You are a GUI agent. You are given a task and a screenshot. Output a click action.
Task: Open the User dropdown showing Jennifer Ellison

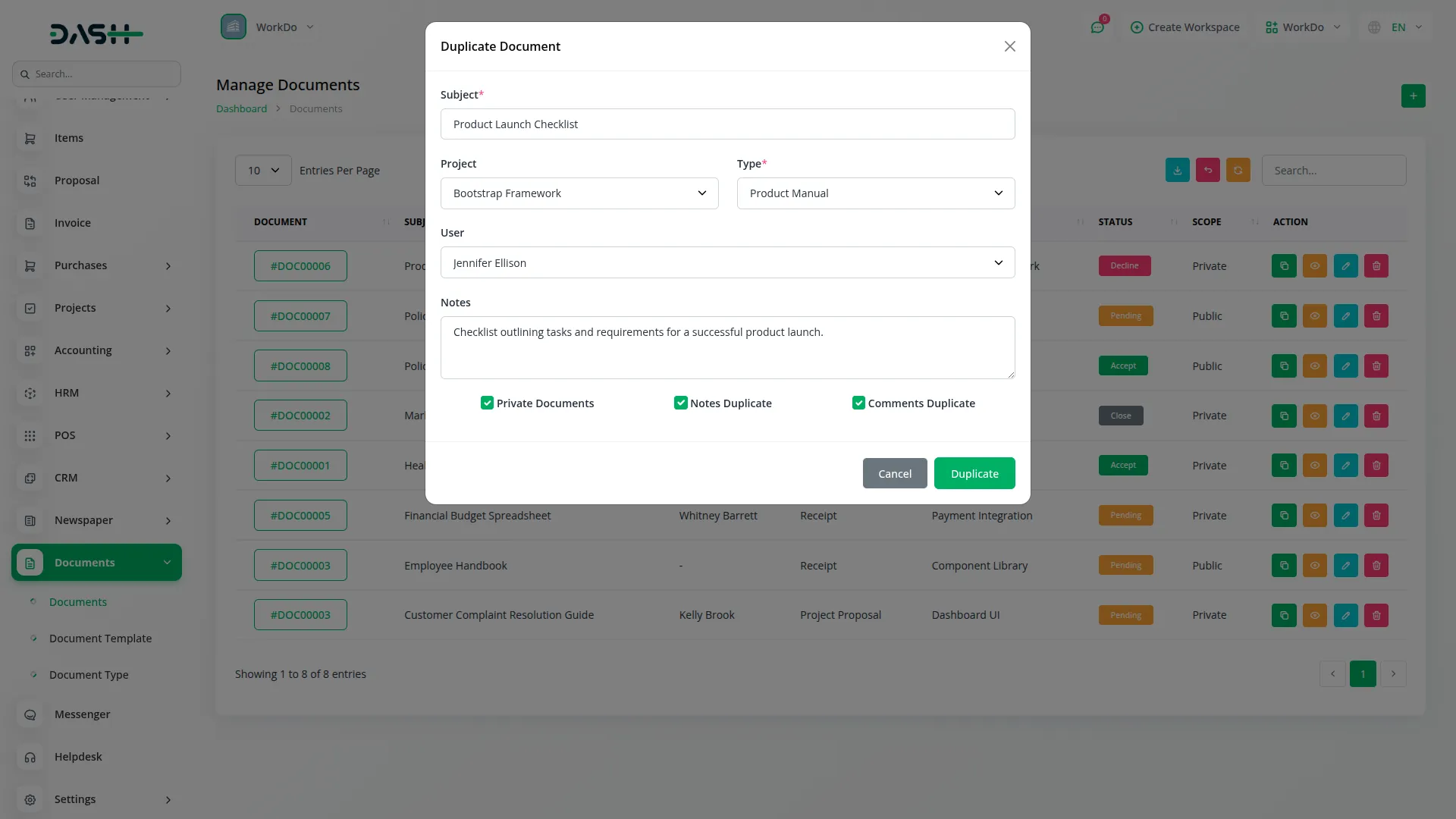click(727, 263)
